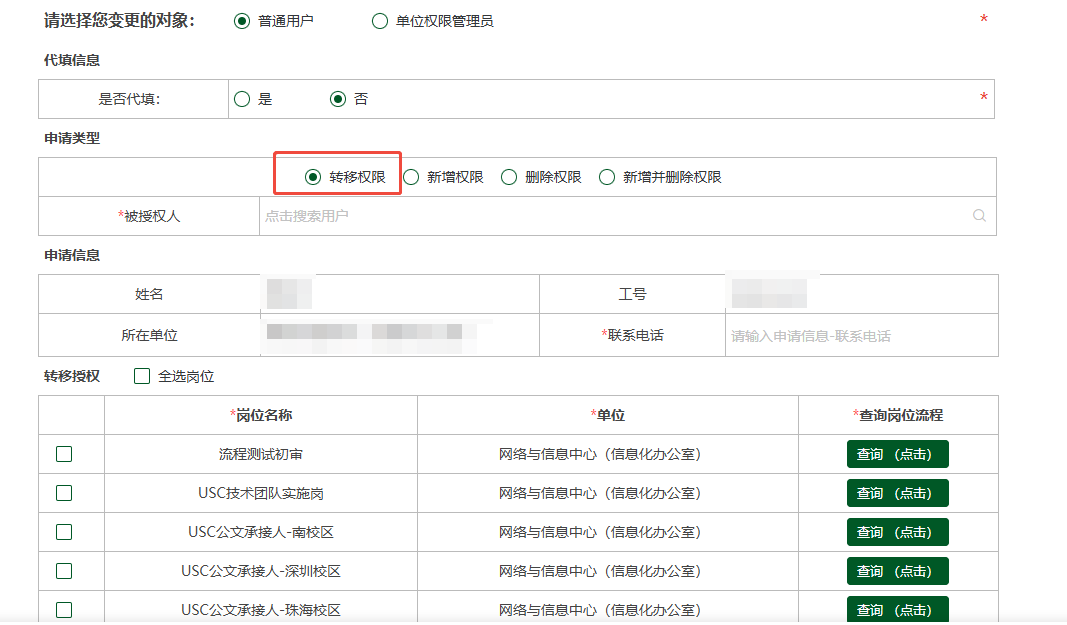
Task: Choose 是 for 是否代填
Action: click(x=242, y=99)
